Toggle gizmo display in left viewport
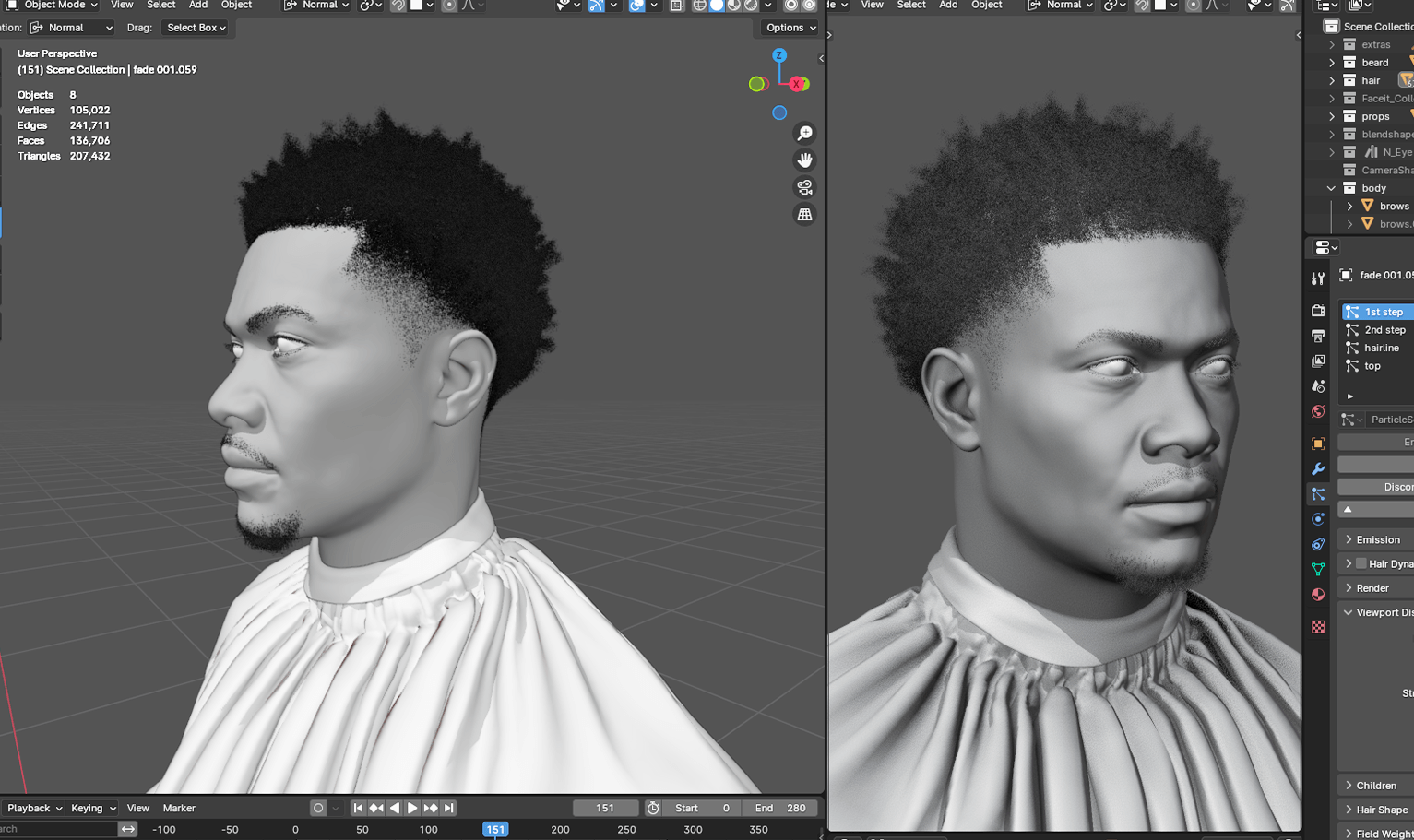Image resolution: width=1414 pixels, height=840 pixels. 597,6
